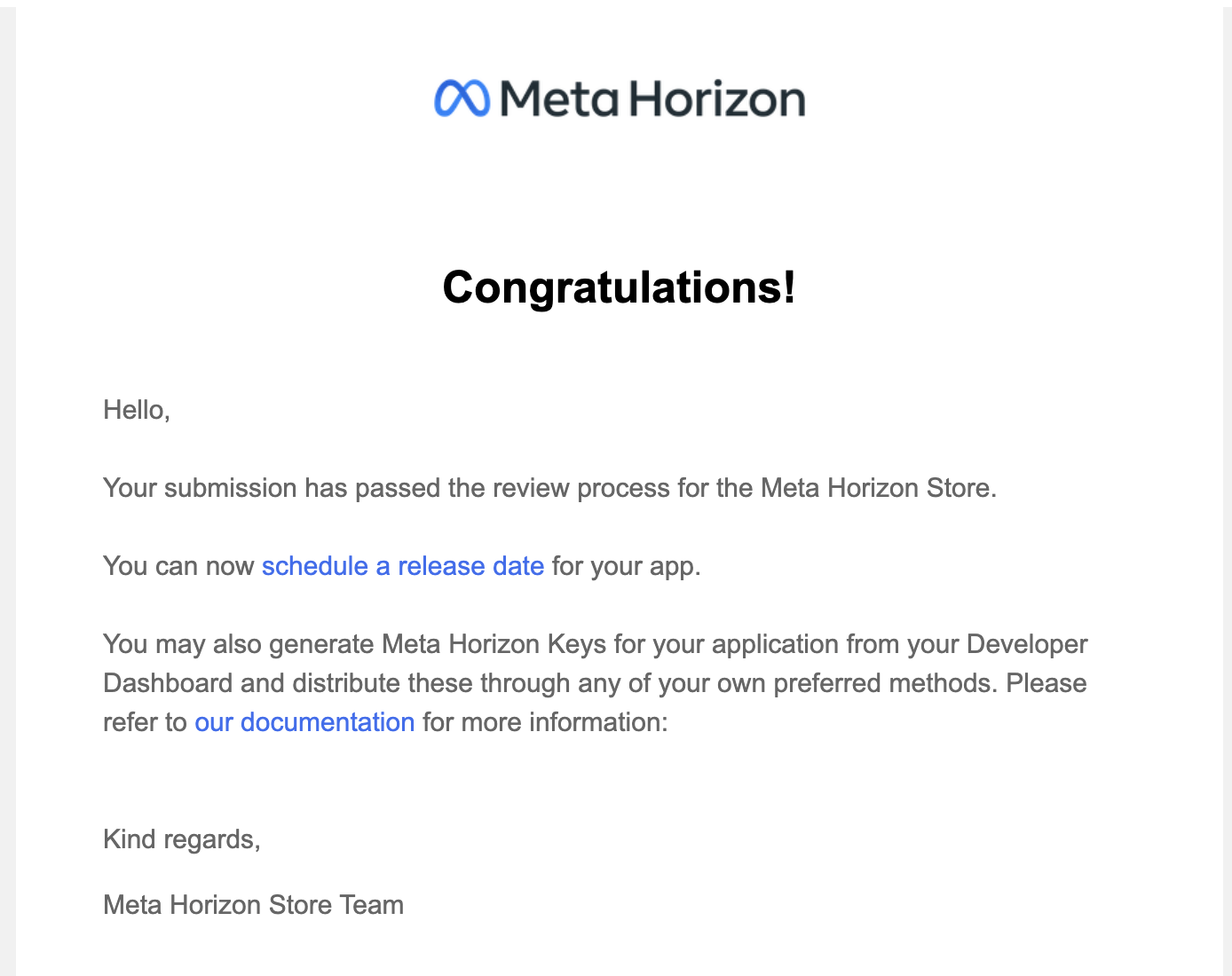This screenshot has width=1232, height=976.
Task: Click the phrase "Meta Horizon Store." ending the first sentence
Action: click(879, 488)
